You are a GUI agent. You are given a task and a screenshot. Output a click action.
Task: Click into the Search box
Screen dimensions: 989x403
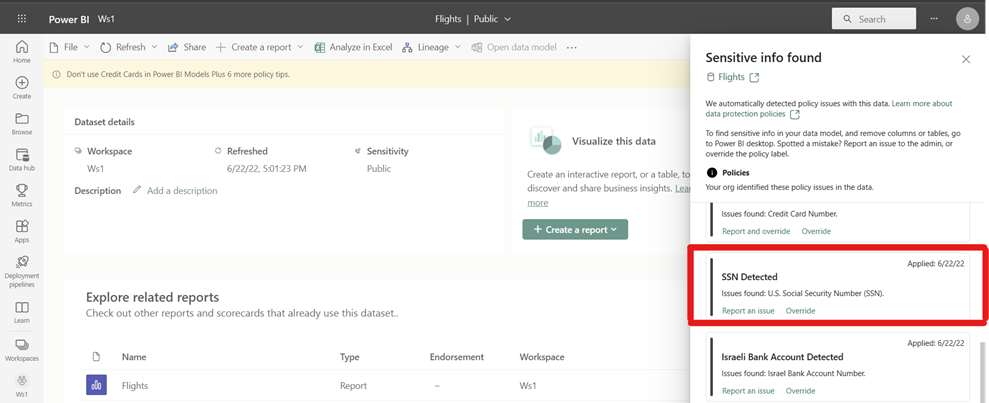874,19
